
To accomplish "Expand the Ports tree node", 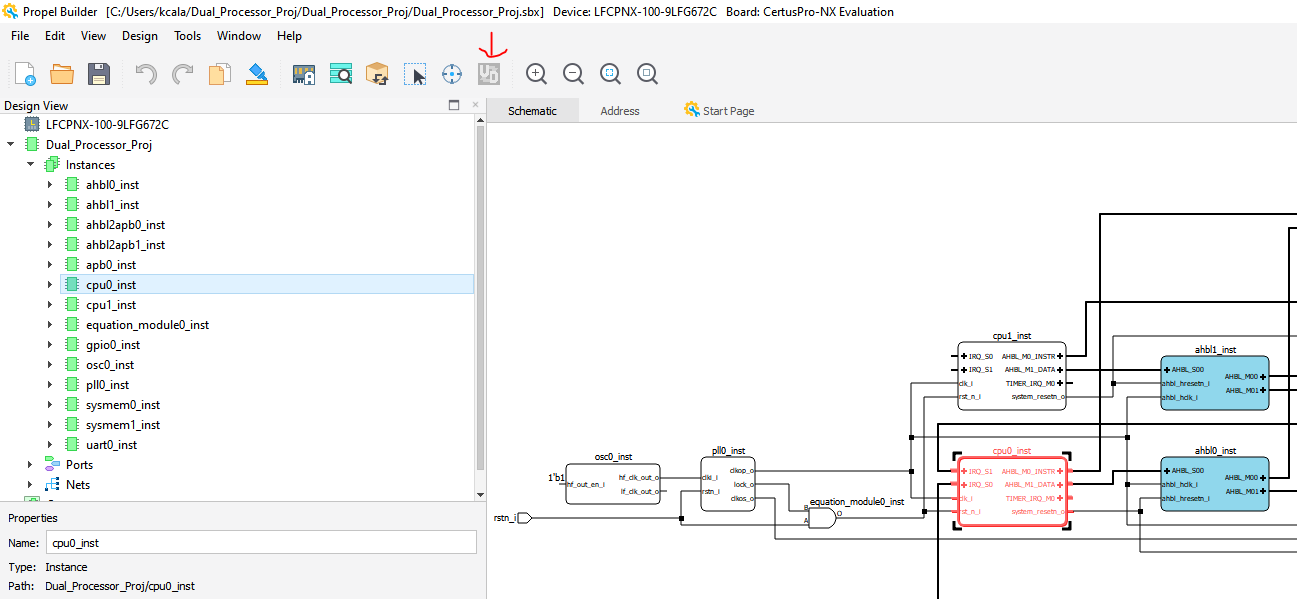I will tap(30, 465).
